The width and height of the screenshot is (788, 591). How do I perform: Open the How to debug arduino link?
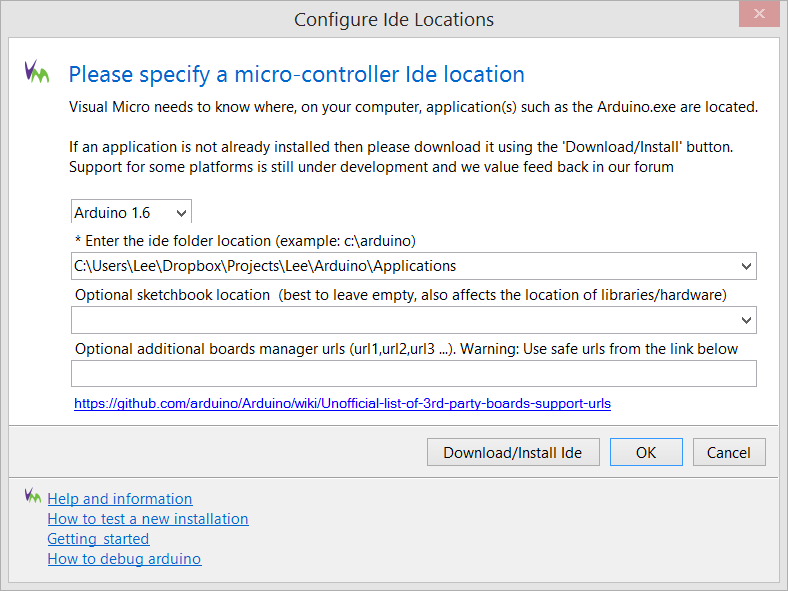[124, 559]
